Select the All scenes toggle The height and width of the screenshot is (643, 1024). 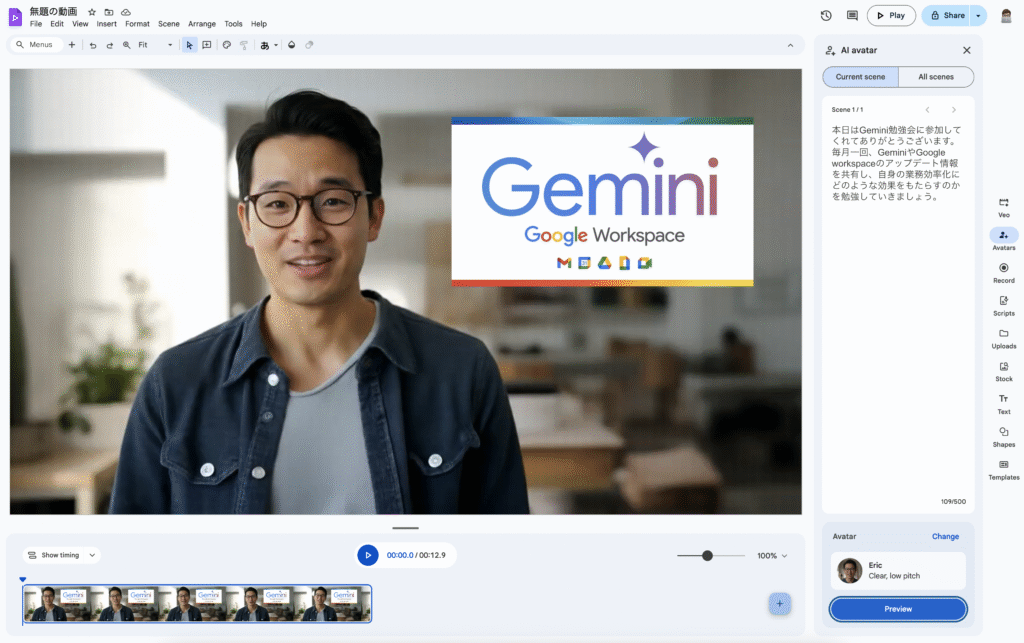tap(936, 77)
